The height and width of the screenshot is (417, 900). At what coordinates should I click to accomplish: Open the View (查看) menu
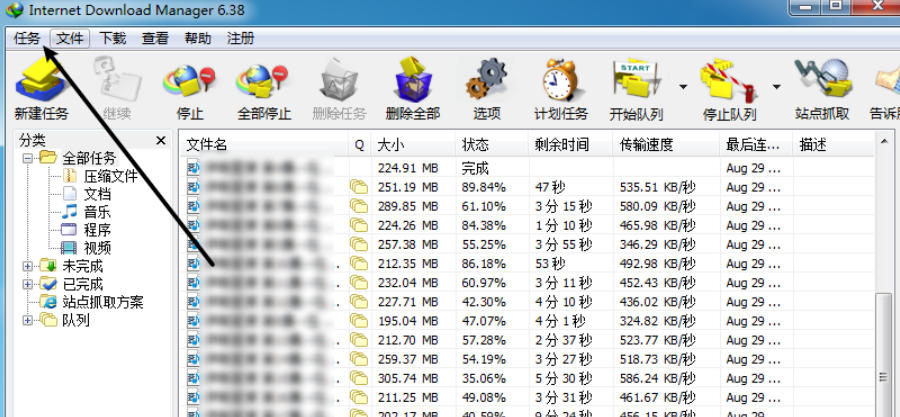pos(155,39)
